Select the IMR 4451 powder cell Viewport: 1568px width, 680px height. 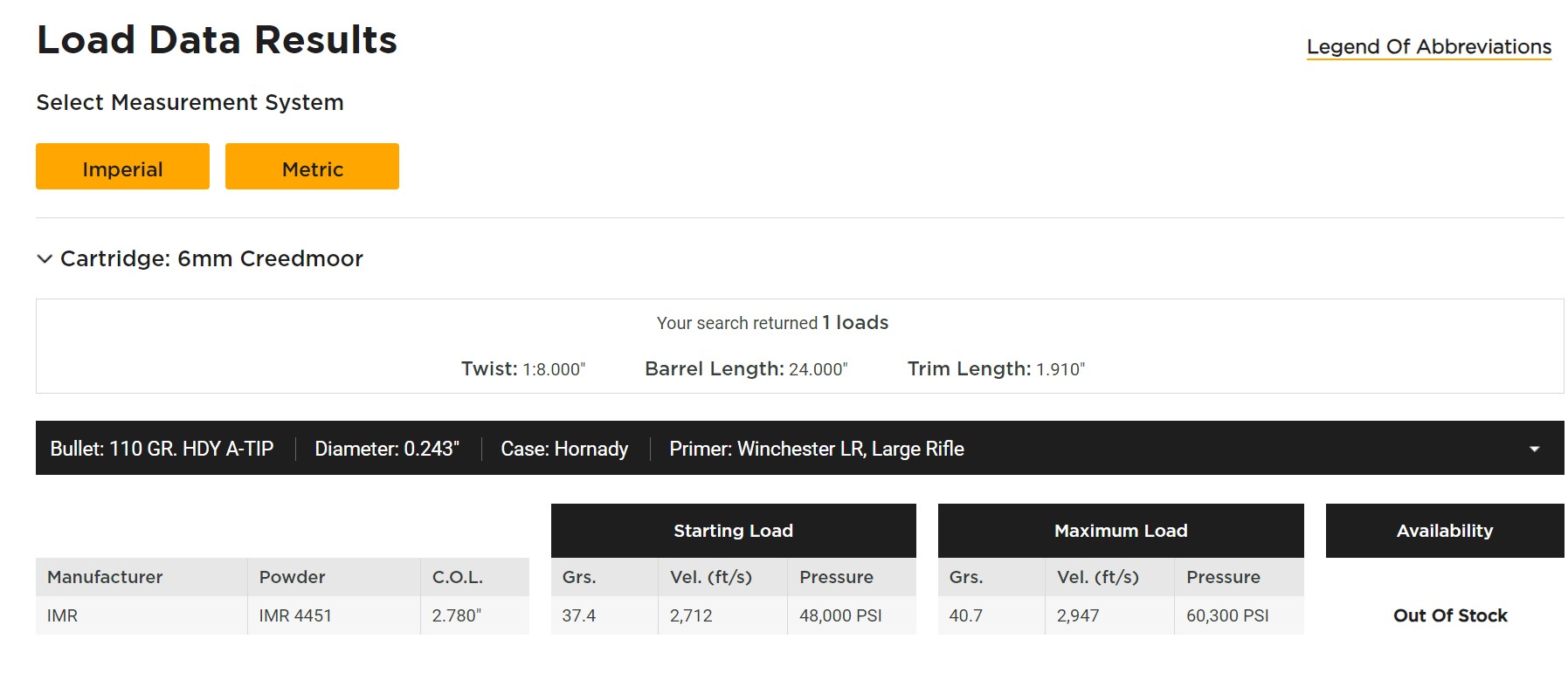coord(295,615)
